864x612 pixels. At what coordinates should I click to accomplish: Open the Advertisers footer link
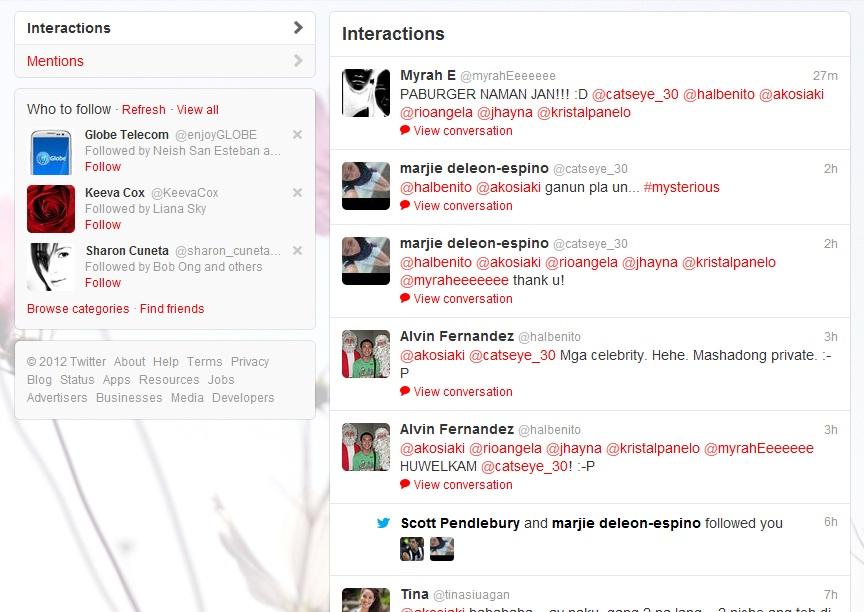(57, 398)
